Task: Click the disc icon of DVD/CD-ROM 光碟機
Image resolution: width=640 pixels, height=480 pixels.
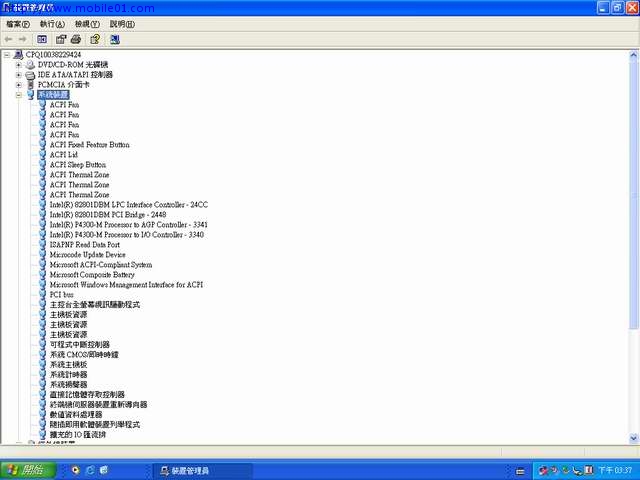Action: coord(30,64)
